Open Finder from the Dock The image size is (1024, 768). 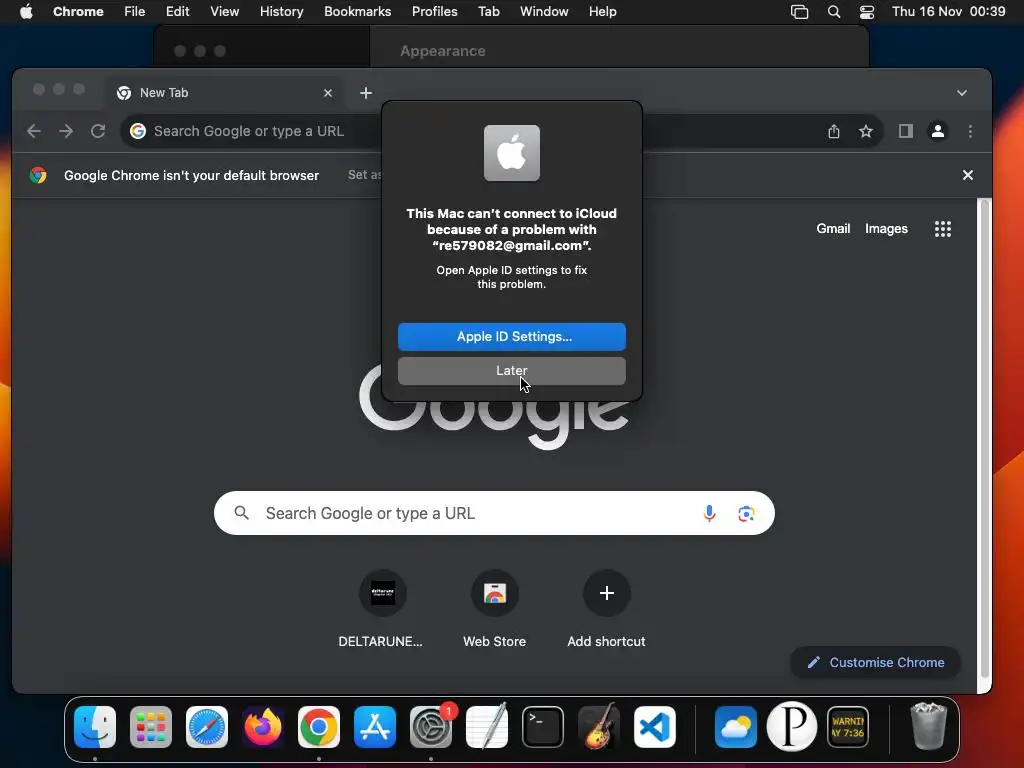95,727
